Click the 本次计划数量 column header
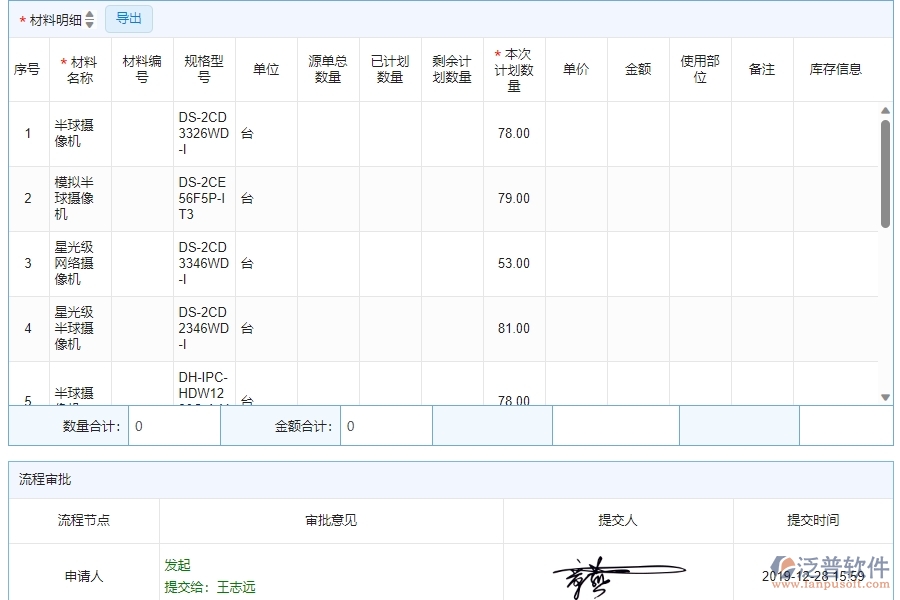900x600 pixels. coord(514,70)
